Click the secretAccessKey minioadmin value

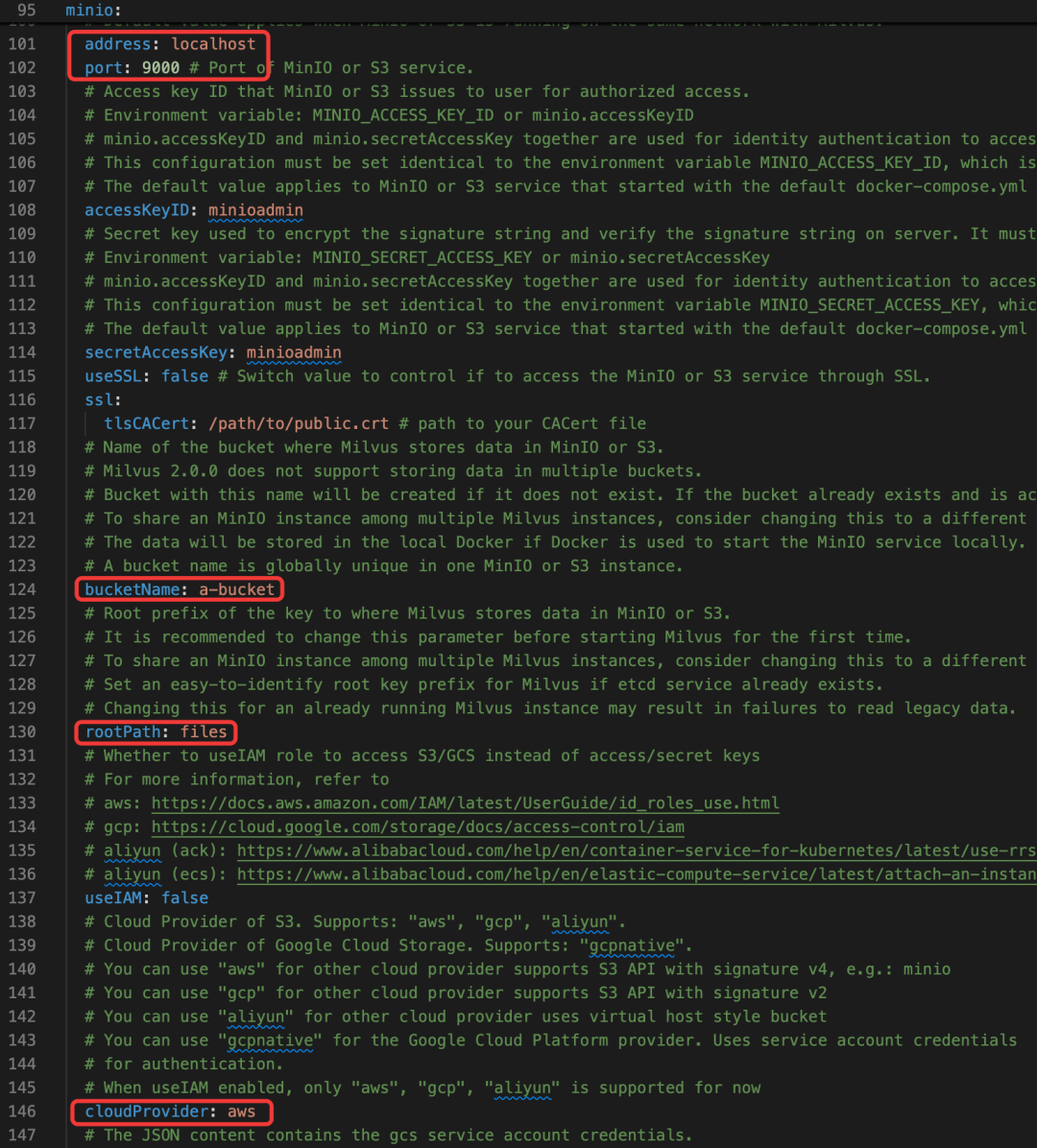[x=294, y=353]
